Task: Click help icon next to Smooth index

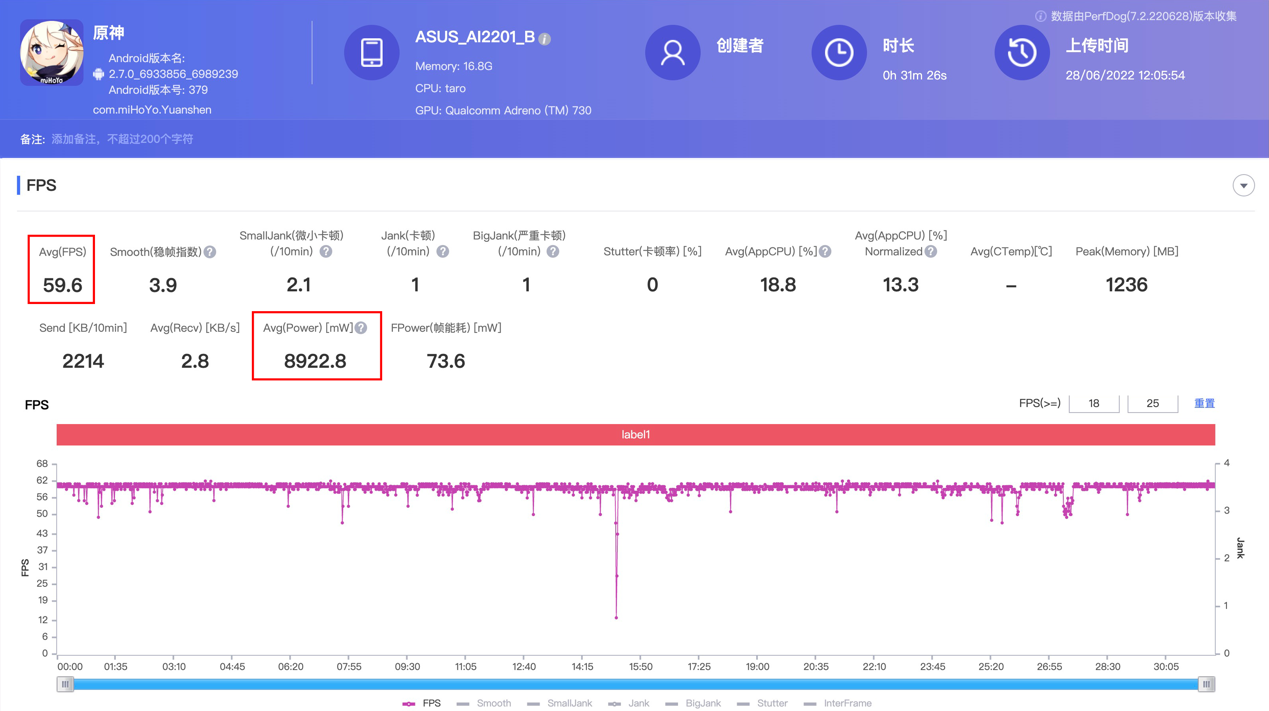Action: (x=210, y=252)
